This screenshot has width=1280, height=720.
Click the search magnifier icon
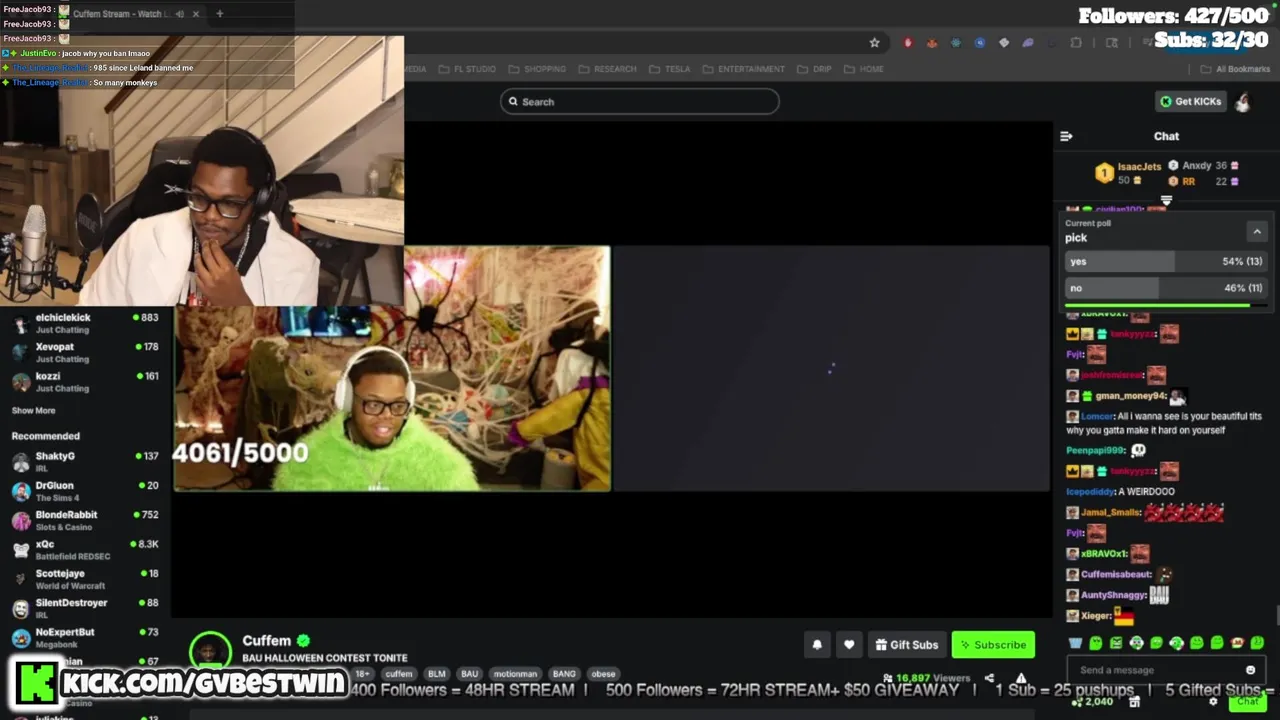(513, 101)
